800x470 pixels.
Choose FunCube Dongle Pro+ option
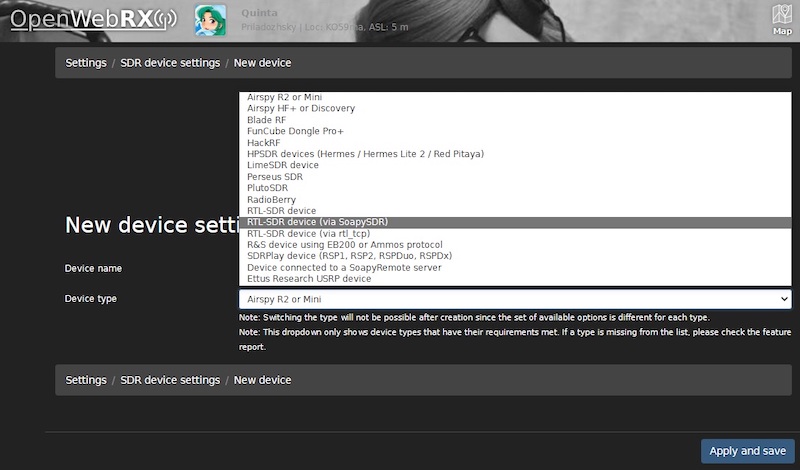point(515,131)
